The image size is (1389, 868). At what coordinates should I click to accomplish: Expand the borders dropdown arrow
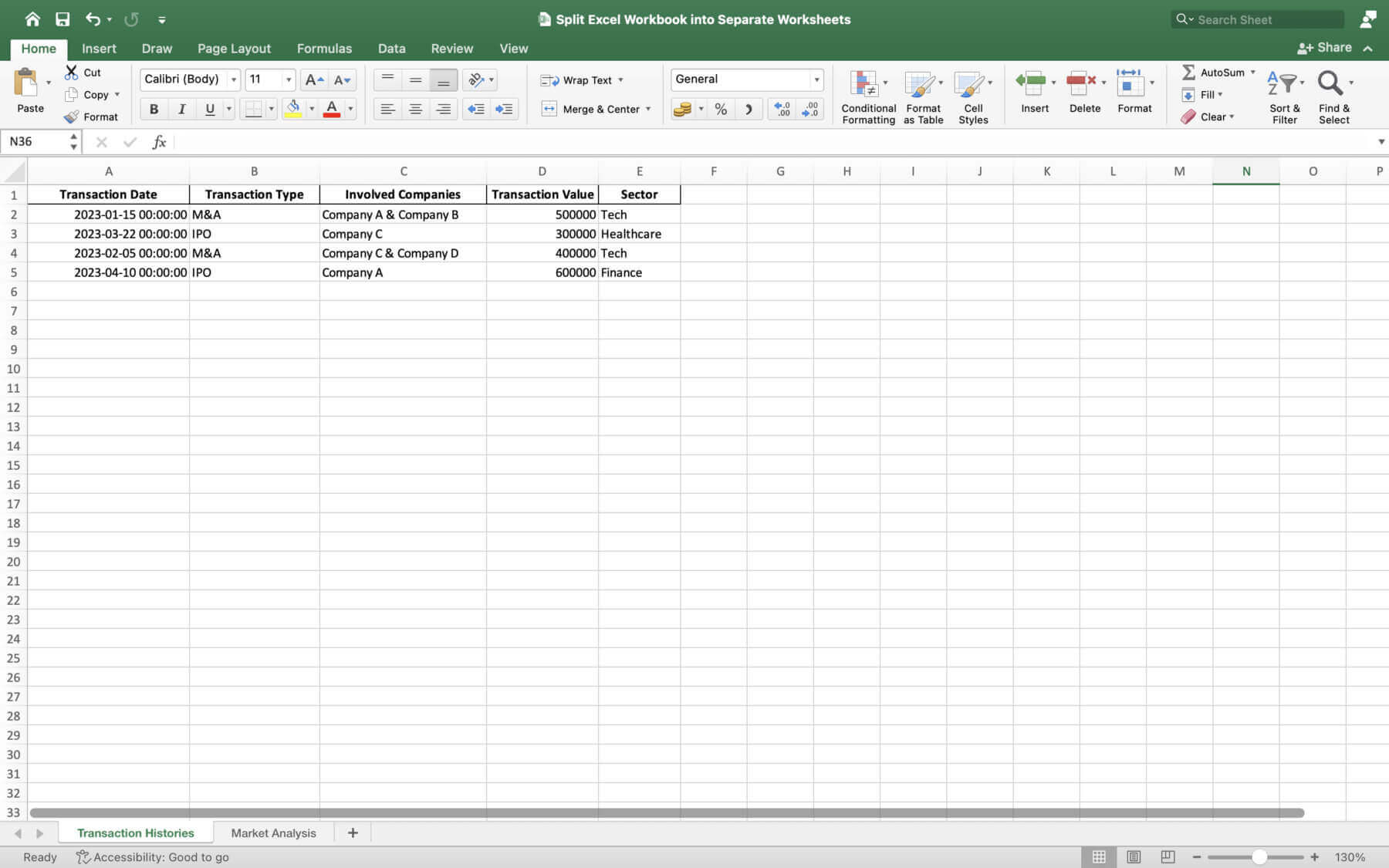[x=271, y=109]
